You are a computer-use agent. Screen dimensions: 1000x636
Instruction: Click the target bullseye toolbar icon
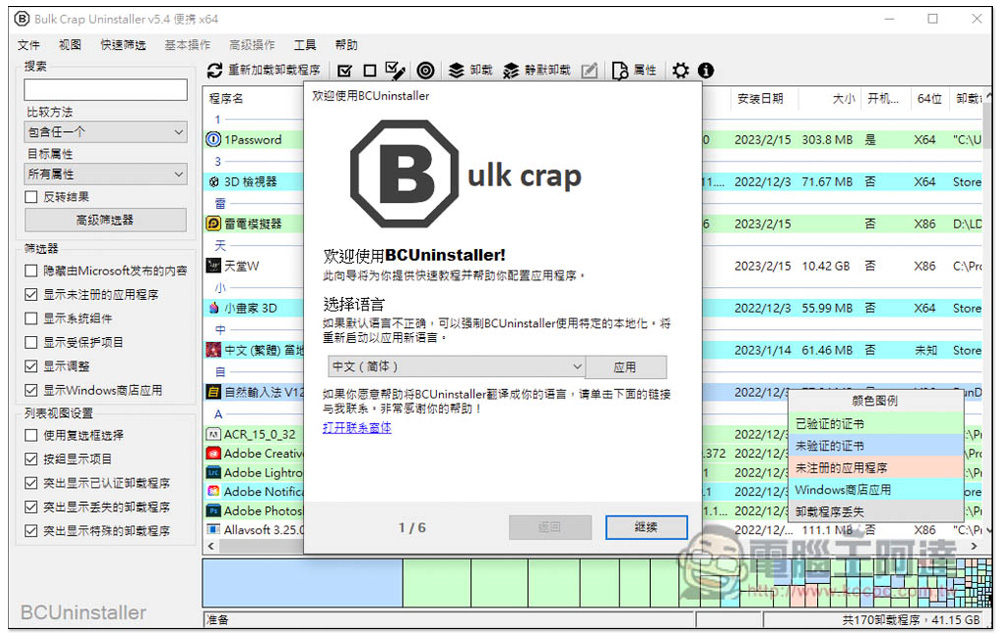425,70
